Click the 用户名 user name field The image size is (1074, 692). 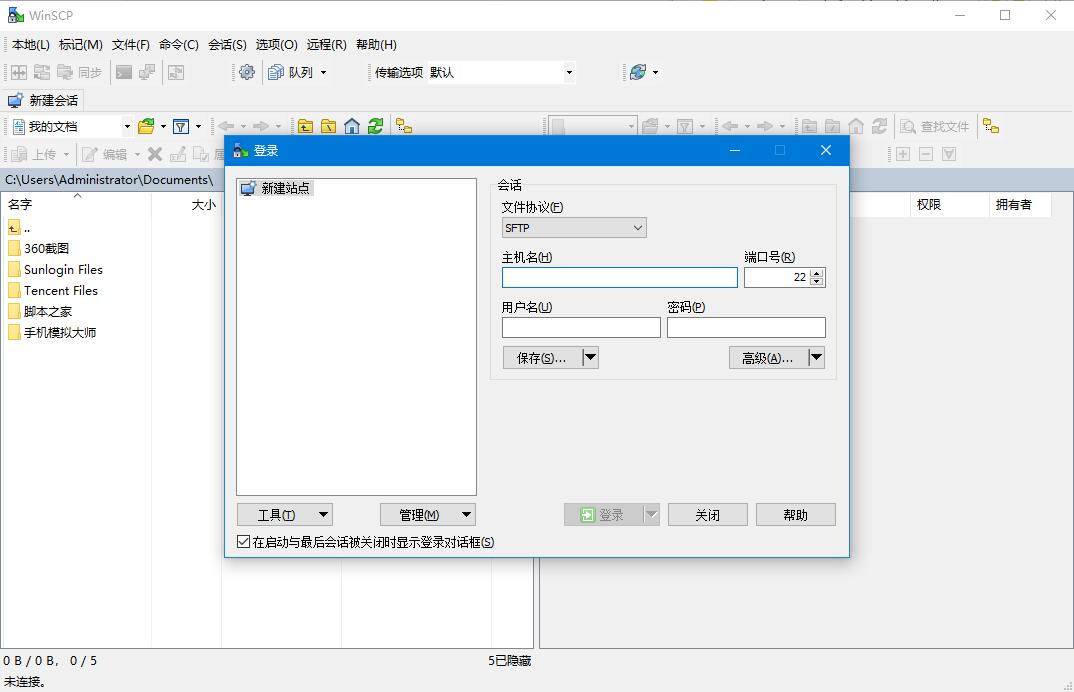pyautogui.click(x=582, y=328)
